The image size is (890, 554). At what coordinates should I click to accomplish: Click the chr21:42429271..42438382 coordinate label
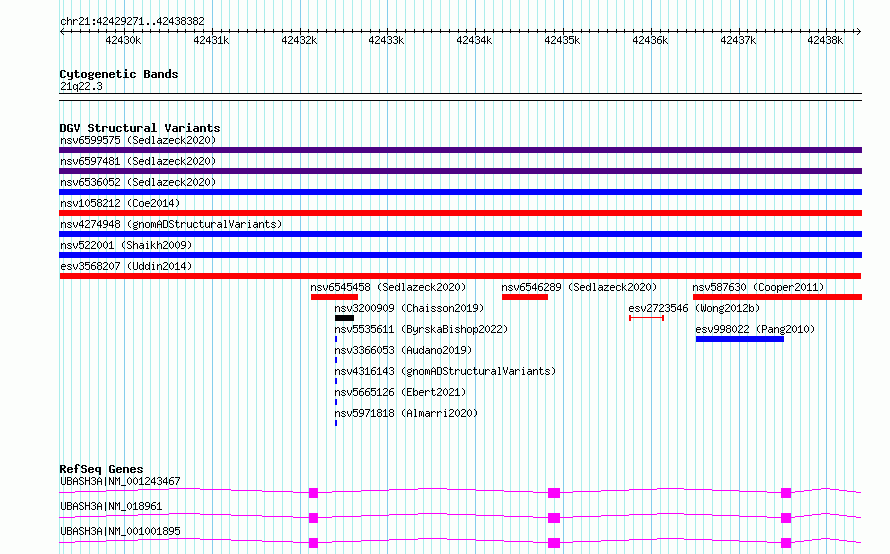pyautogui.click(x=132, y=22)
